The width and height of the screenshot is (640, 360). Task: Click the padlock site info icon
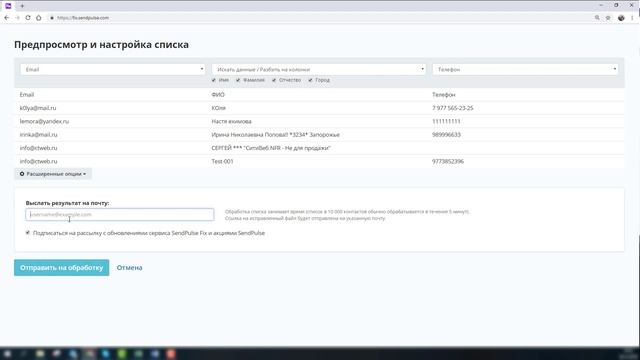52,18
